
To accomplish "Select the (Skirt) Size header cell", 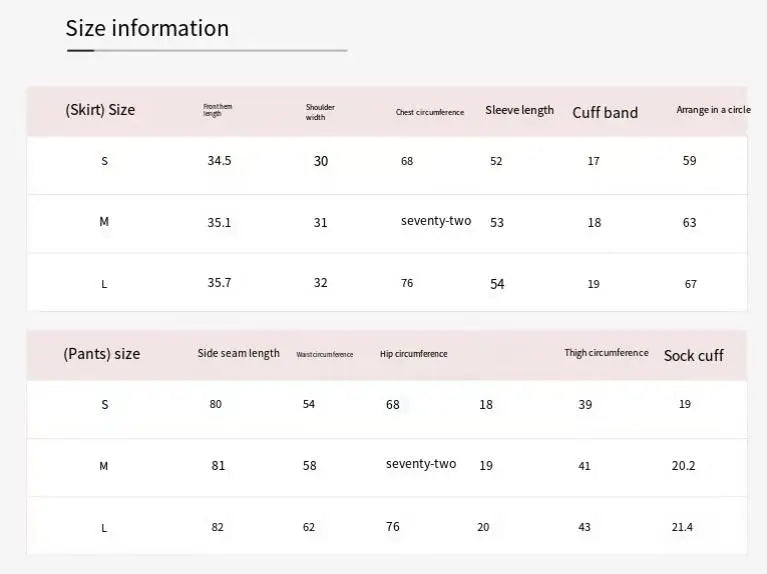I will point(100,110).
